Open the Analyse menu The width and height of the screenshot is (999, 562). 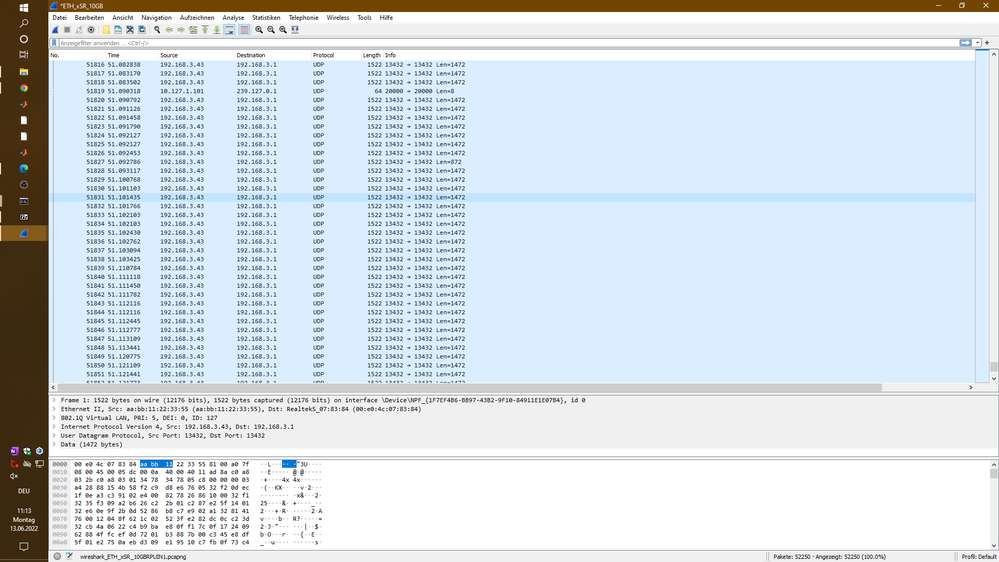pos(233,18)
